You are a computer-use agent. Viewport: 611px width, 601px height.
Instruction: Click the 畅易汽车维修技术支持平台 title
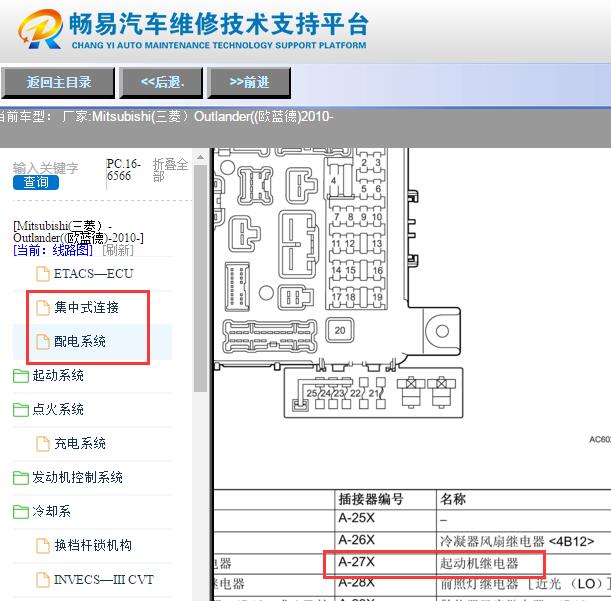218,24
